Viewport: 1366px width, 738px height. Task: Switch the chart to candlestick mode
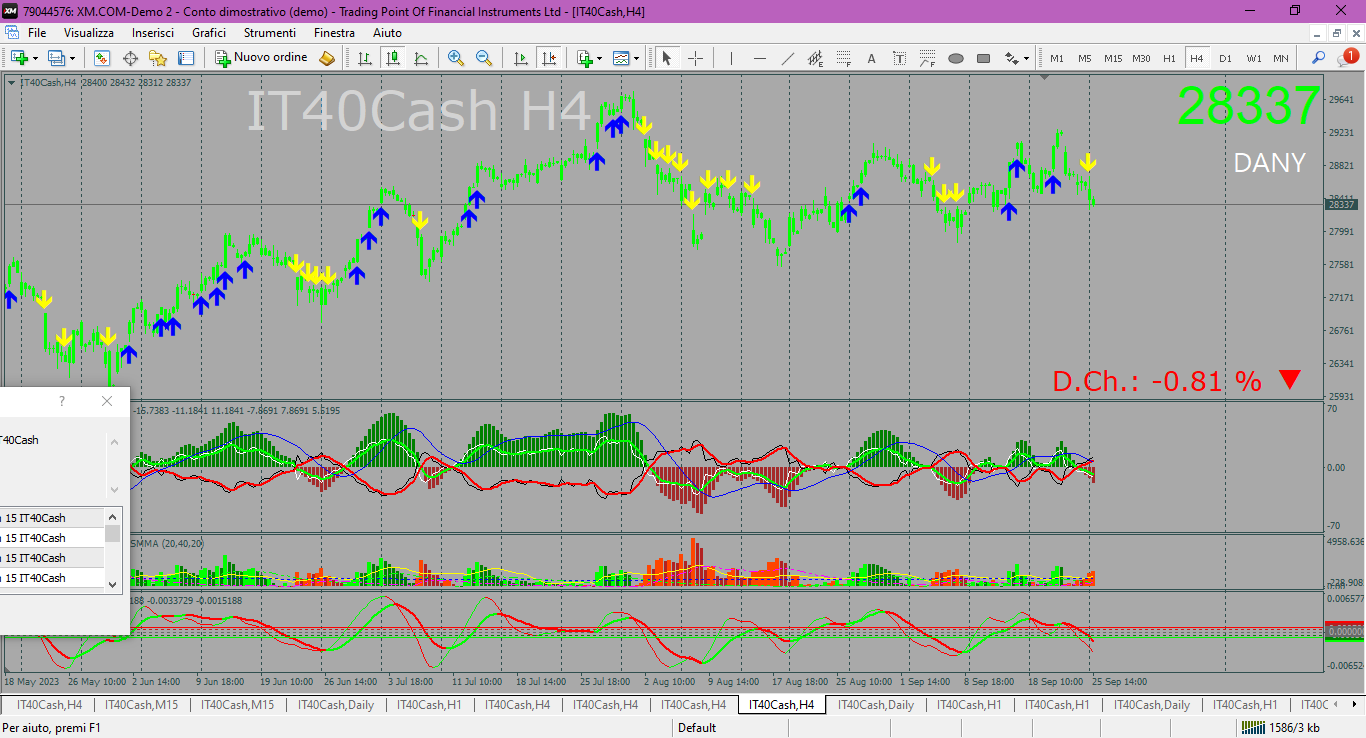tap(393, 58)
